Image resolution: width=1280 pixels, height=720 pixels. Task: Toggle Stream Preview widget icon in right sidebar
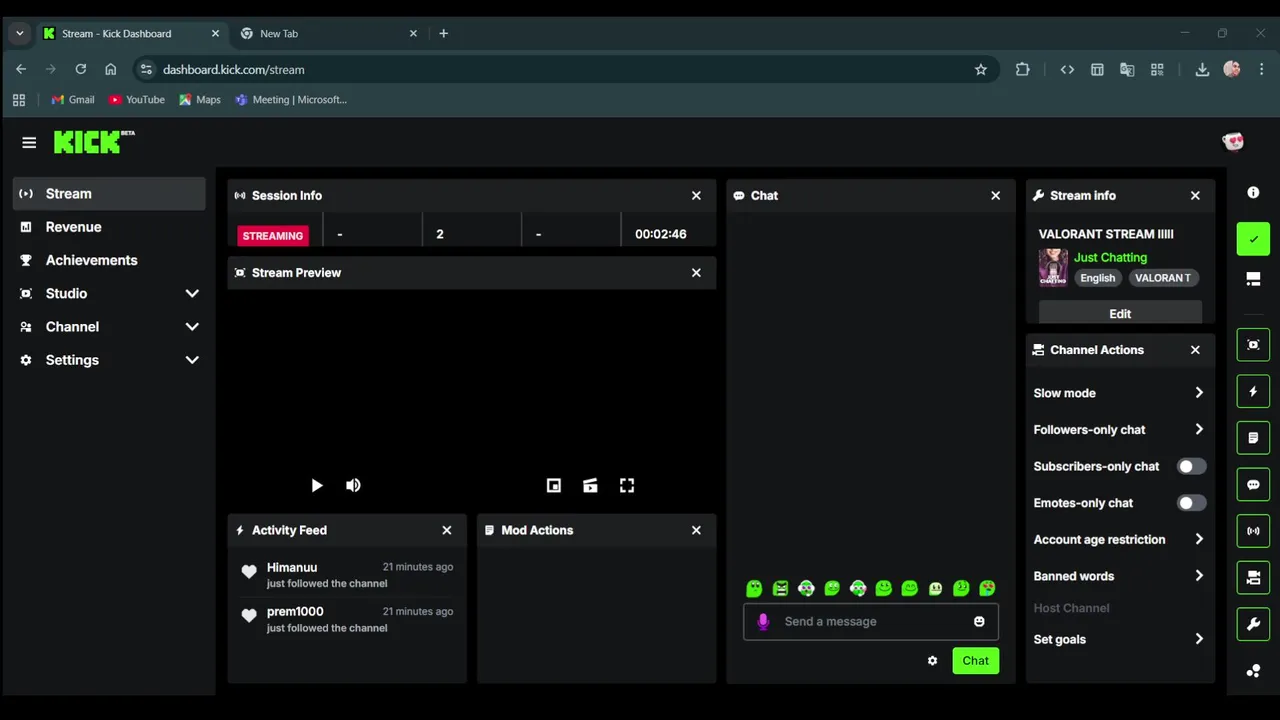click(1253, 345)
